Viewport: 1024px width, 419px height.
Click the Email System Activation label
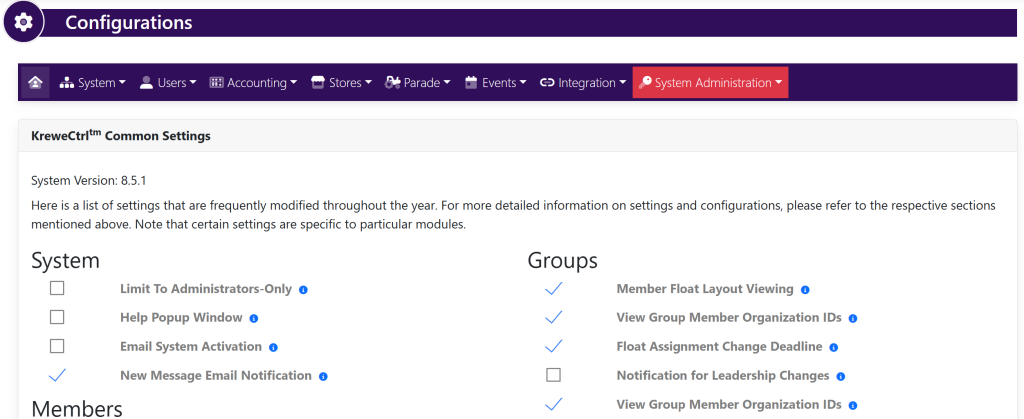(x=191, y=347)
